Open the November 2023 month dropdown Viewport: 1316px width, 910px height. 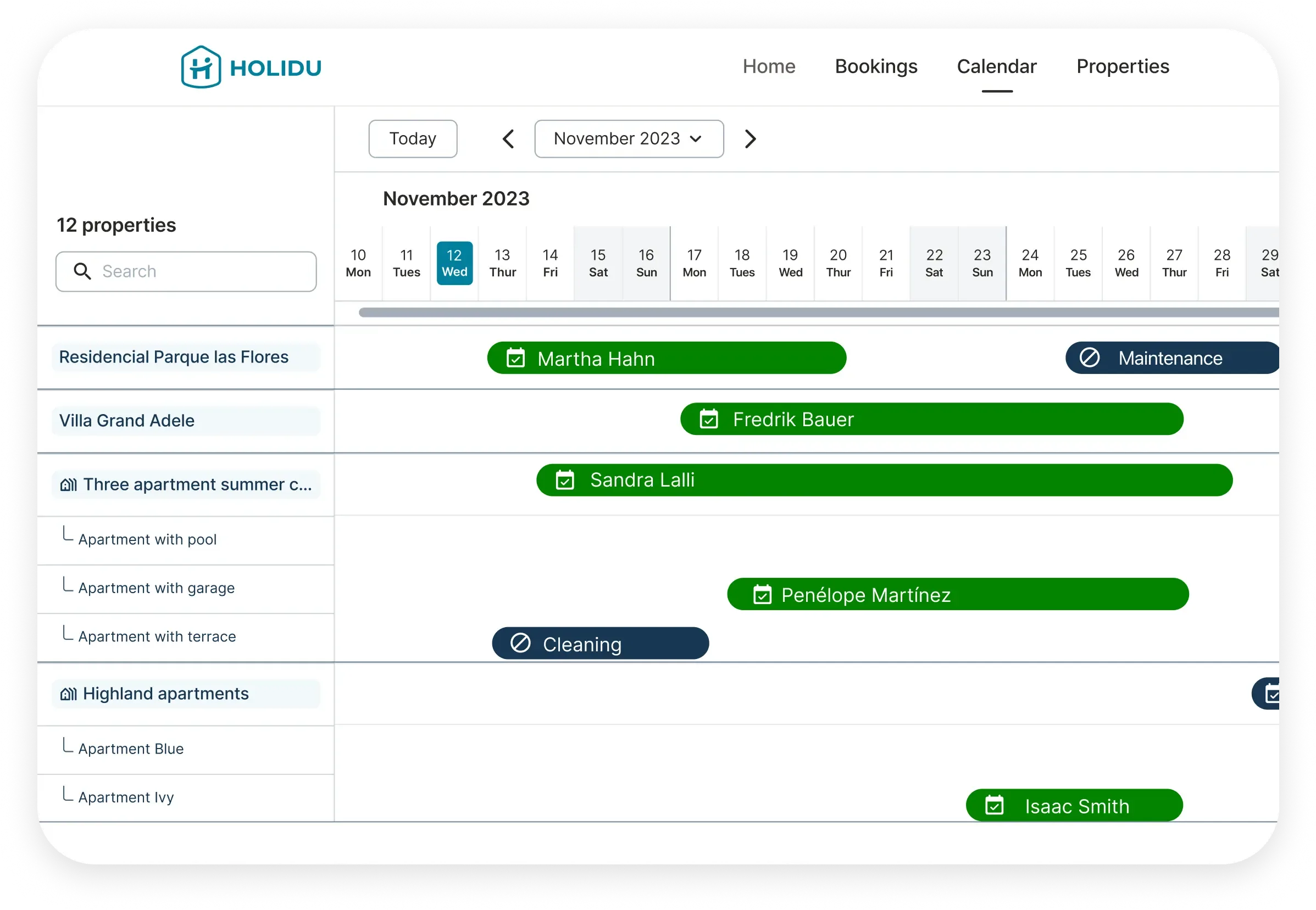(x=629, y=138)
